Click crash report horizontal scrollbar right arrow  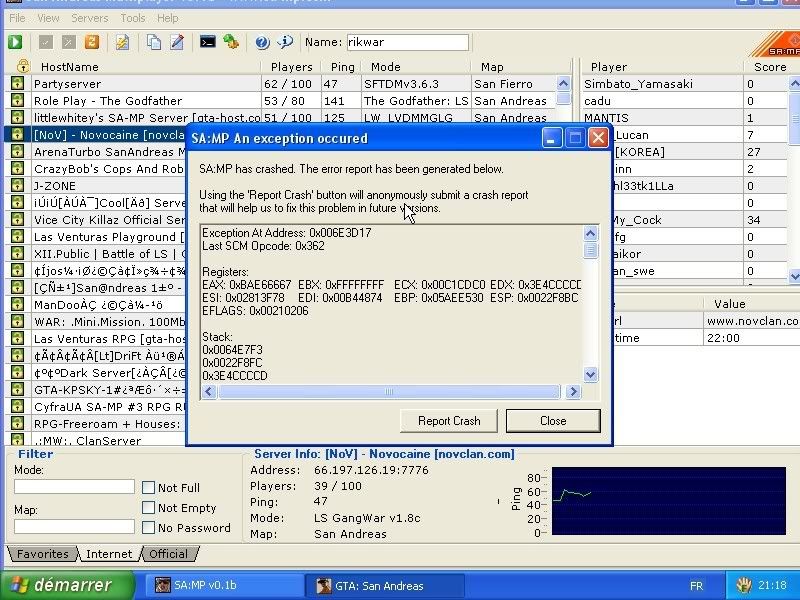pos(573,391)
